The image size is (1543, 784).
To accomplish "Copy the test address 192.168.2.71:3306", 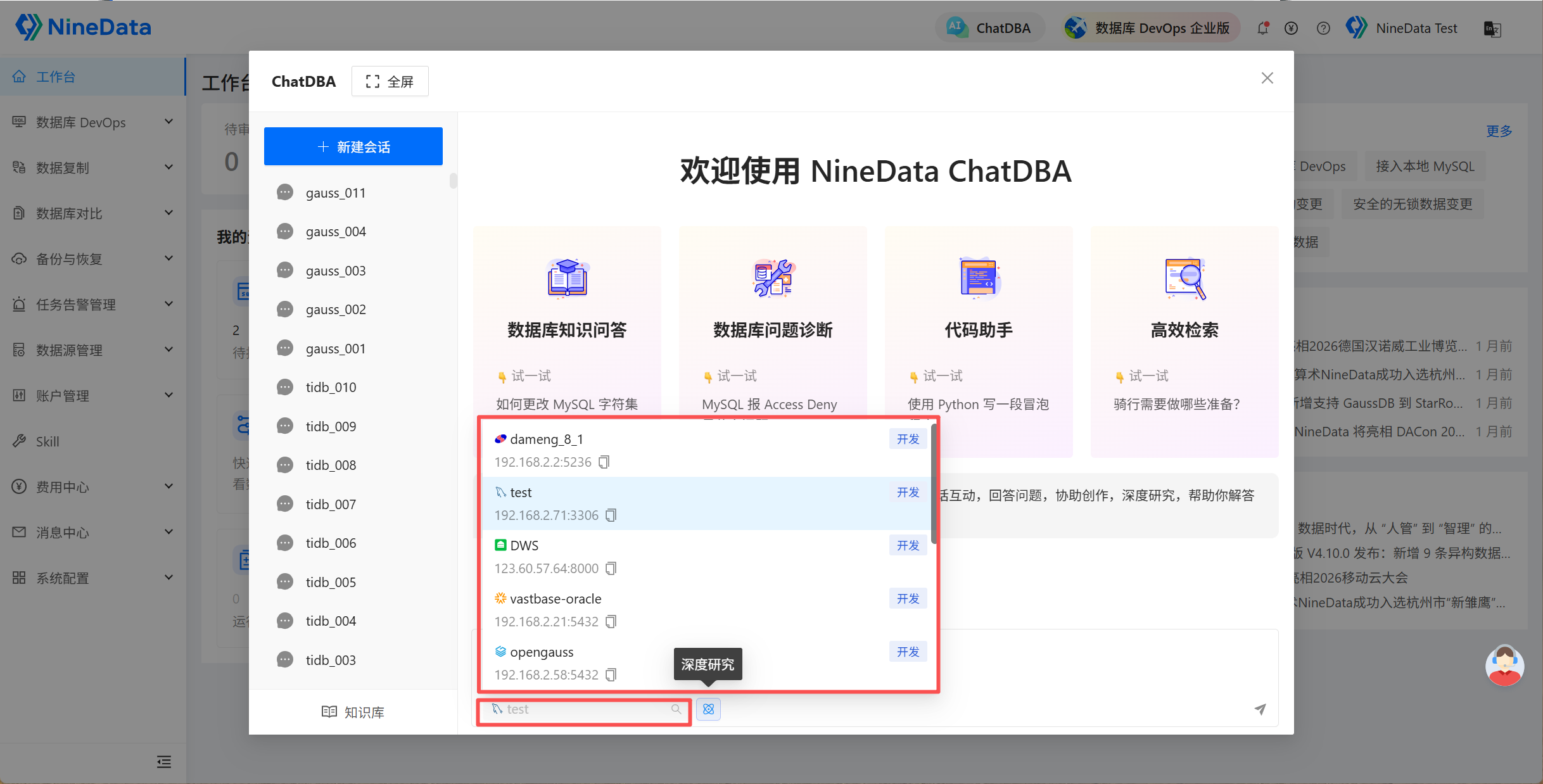I will [x=611, y=515].
